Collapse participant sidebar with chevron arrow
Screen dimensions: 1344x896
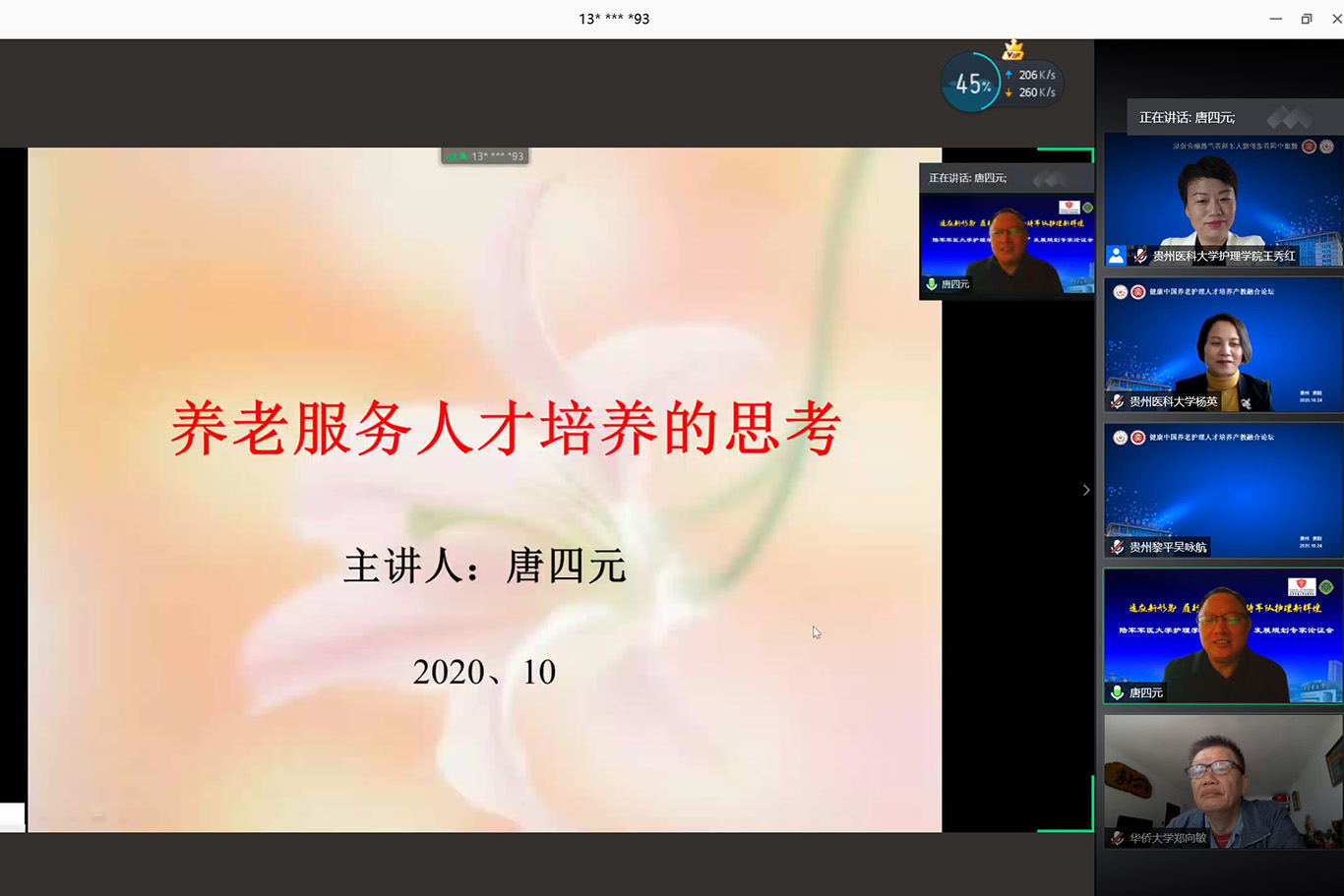[1086, 490]
